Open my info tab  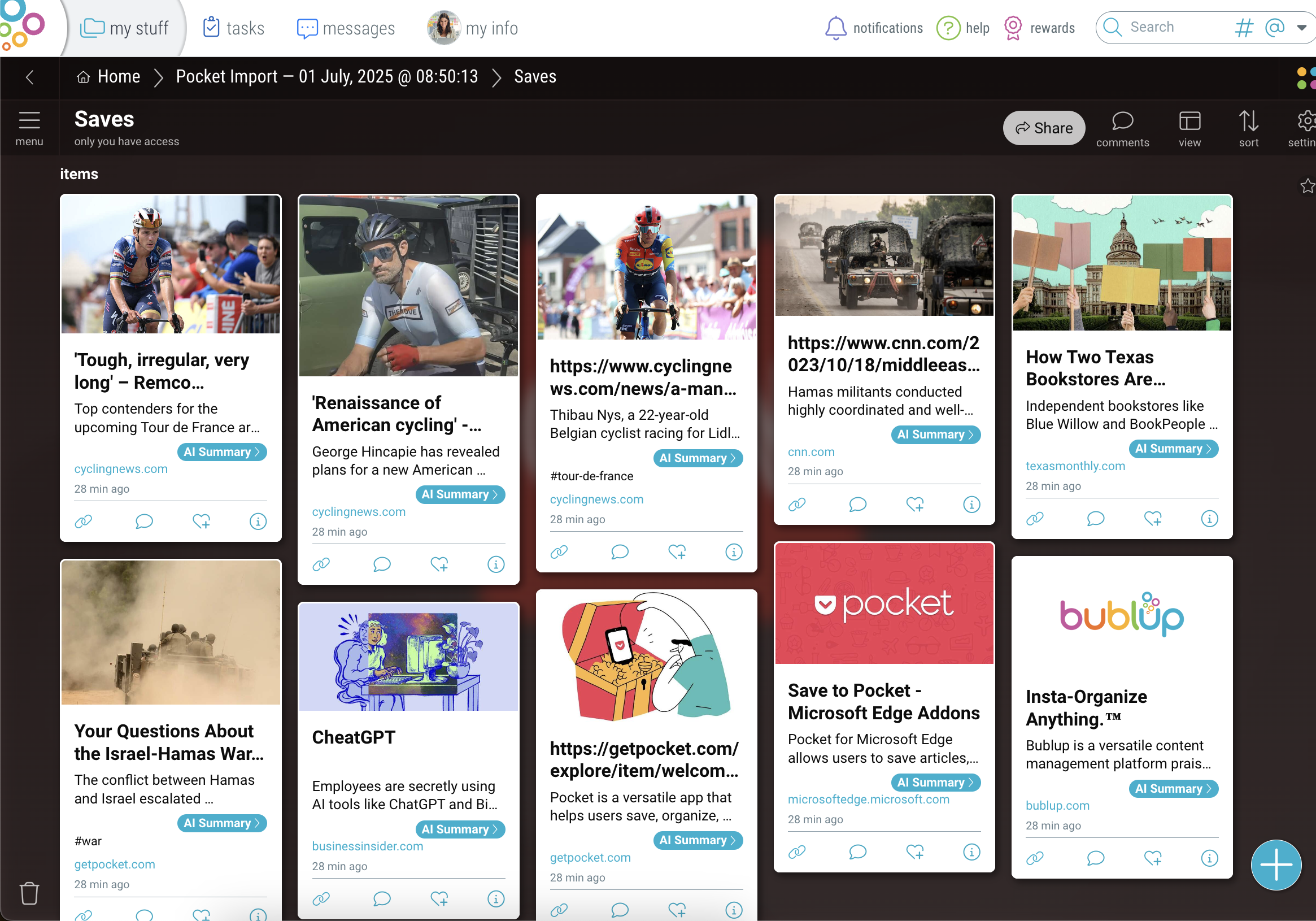472,28
